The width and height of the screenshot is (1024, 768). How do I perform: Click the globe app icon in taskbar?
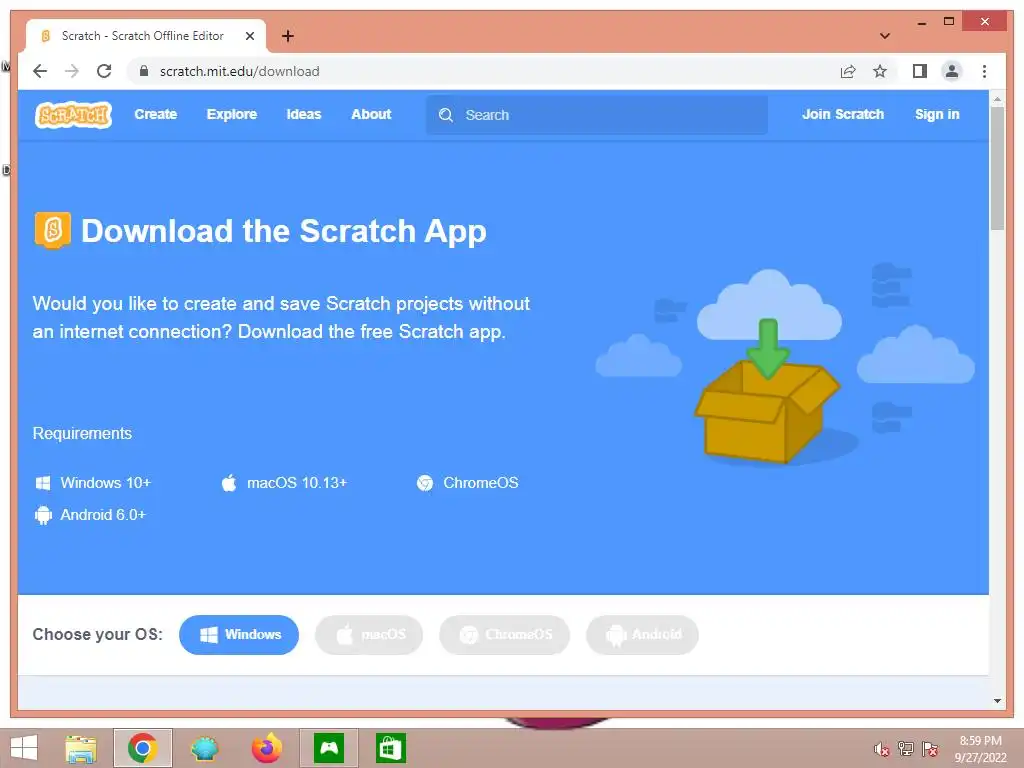pos(204,748)
